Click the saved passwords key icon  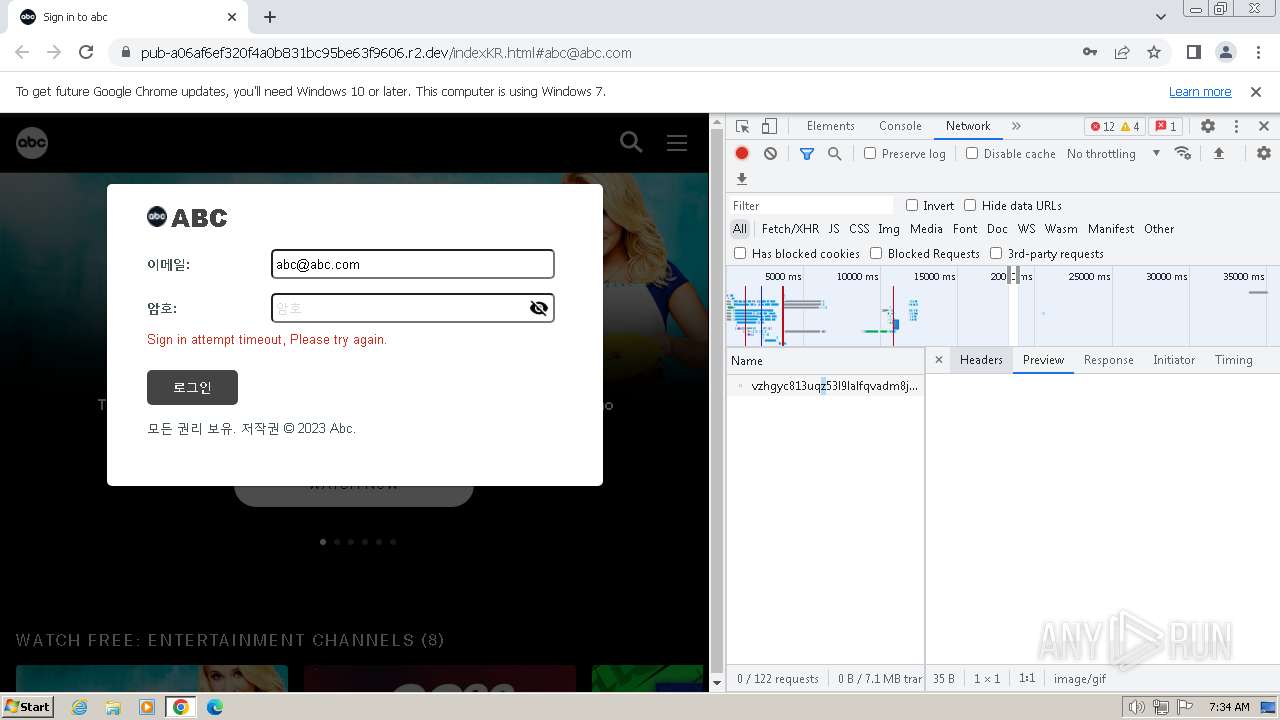[1090, 52]
